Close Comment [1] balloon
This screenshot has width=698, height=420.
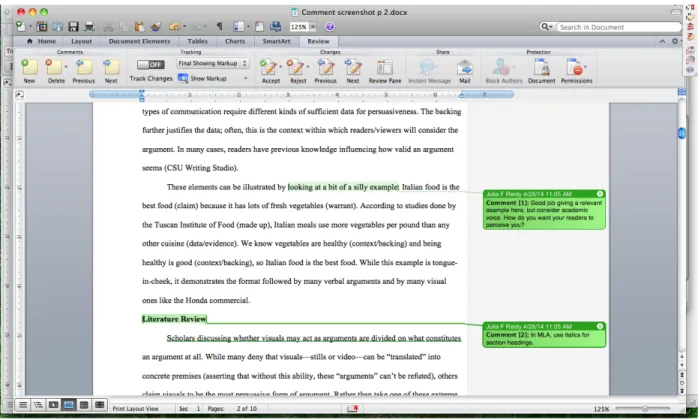(600, 194)
